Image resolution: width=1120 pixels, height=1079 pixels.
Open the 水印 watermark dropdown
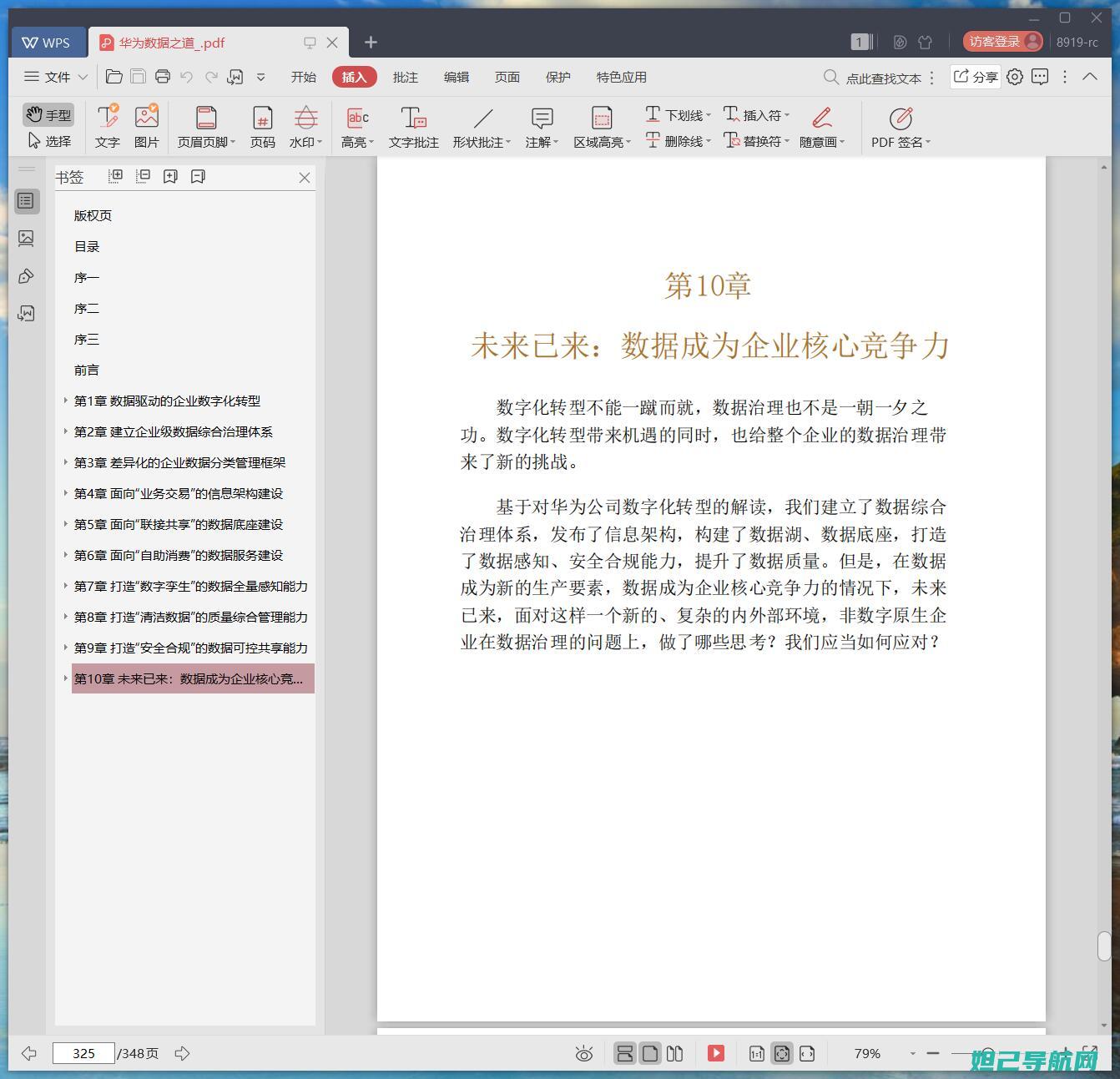[305, 127]
